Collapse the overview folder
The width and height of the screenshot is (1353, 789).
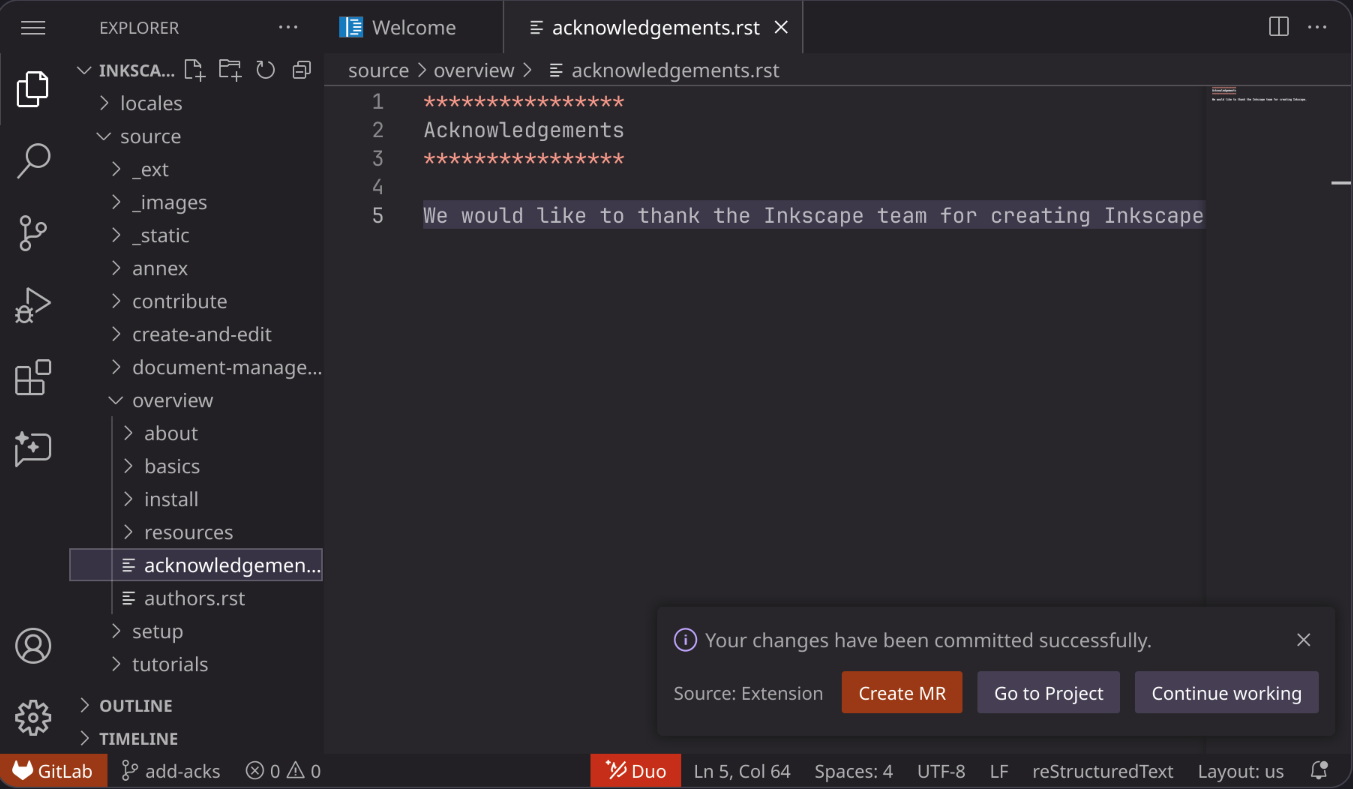196,400
